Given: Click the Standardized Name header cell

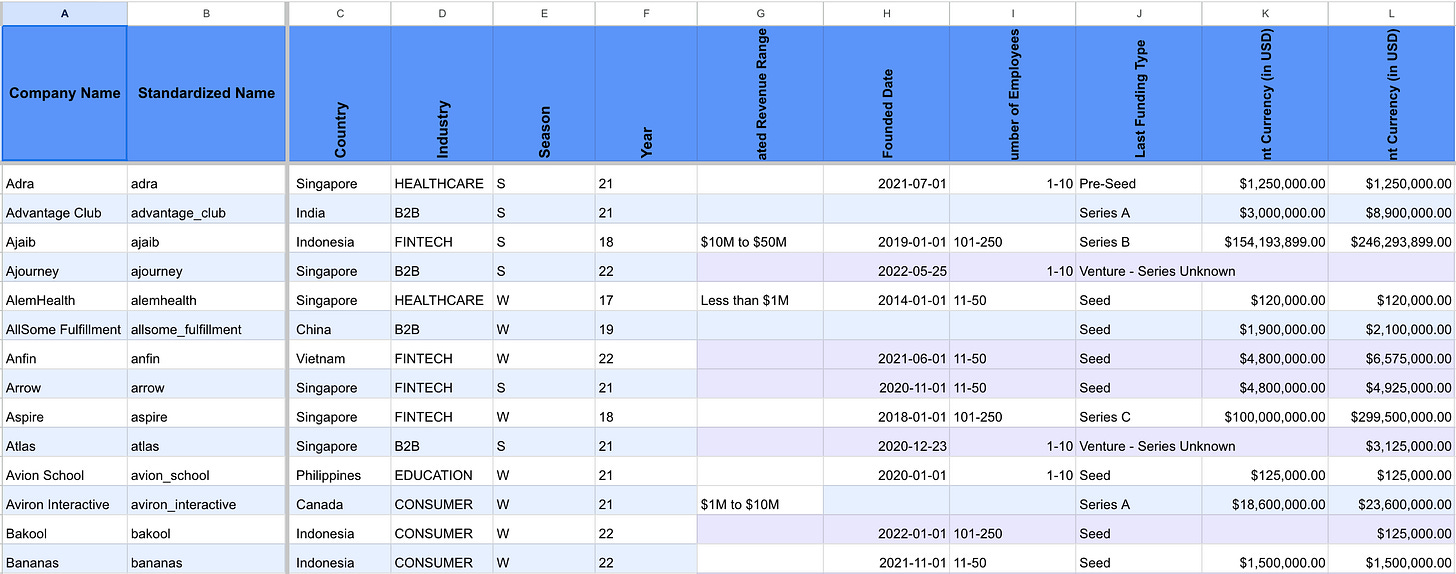Looking at the screenshot, I should coord(206,93).
